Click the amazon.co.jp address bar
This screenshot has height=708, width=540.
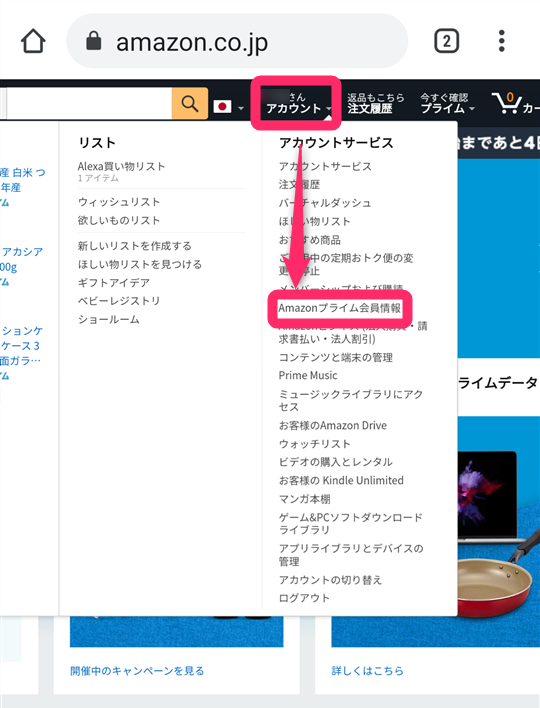(237, 41)
